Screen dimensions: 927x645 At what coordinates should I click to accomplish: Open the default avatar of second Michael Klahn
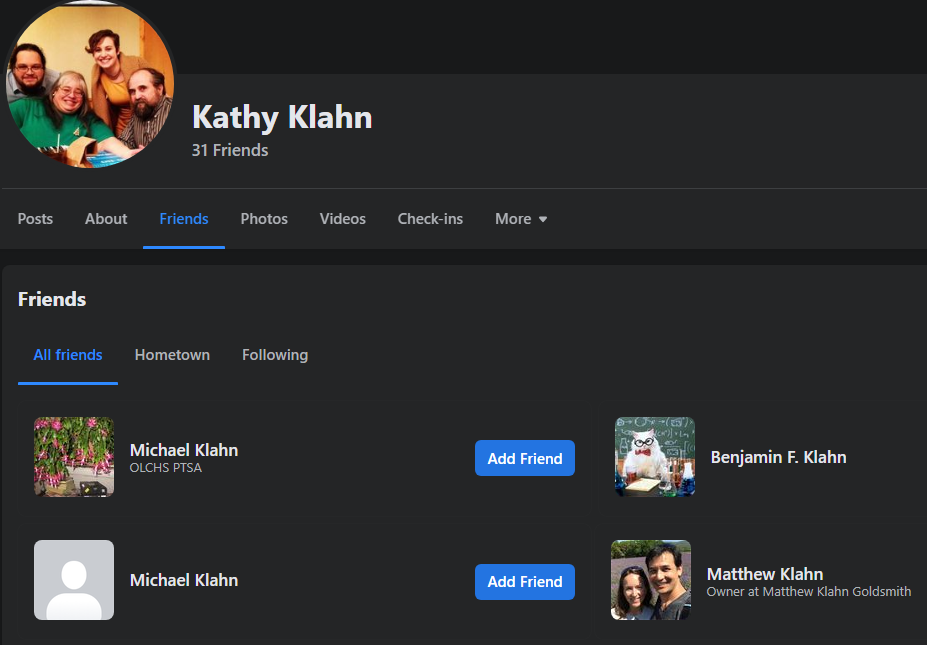[74, 580]
